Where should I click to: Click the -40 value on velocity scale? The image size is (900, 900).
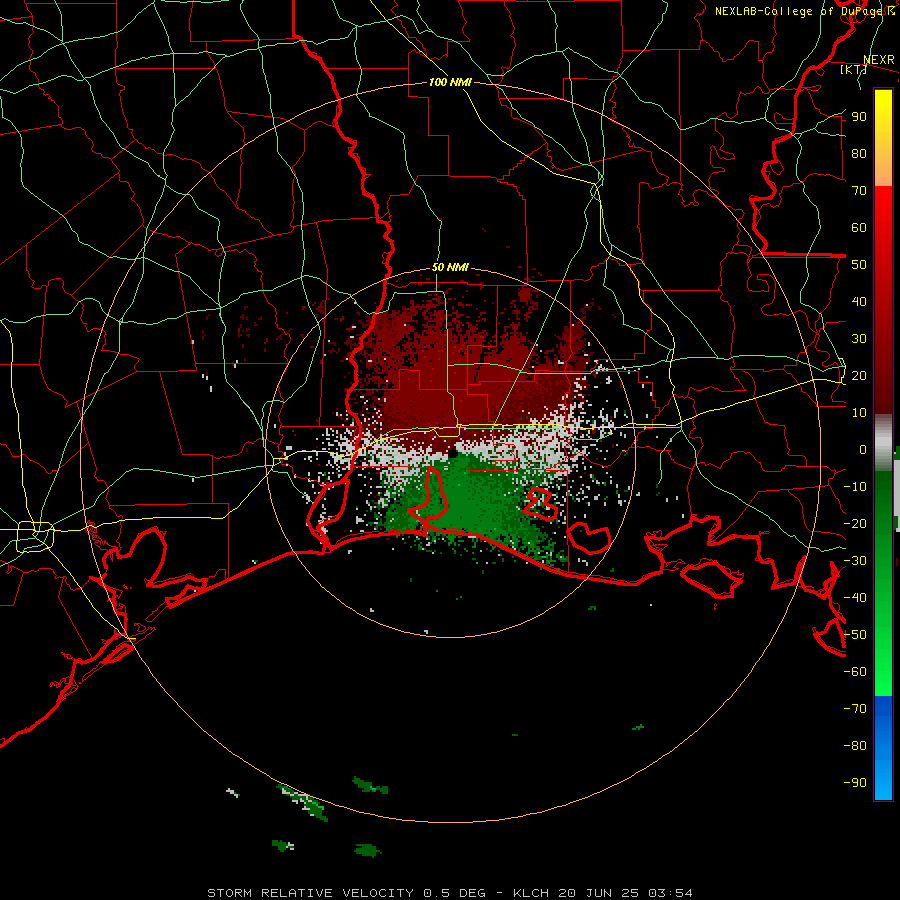click(855, 598)
